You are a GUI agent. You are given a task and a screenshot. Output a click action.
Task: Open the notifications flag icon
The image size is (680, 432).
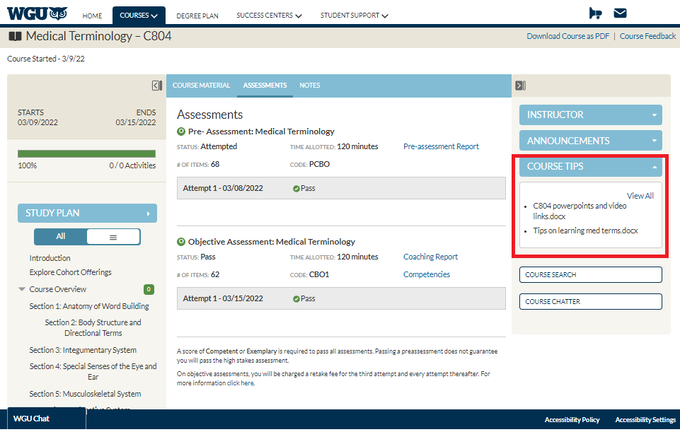596,14
